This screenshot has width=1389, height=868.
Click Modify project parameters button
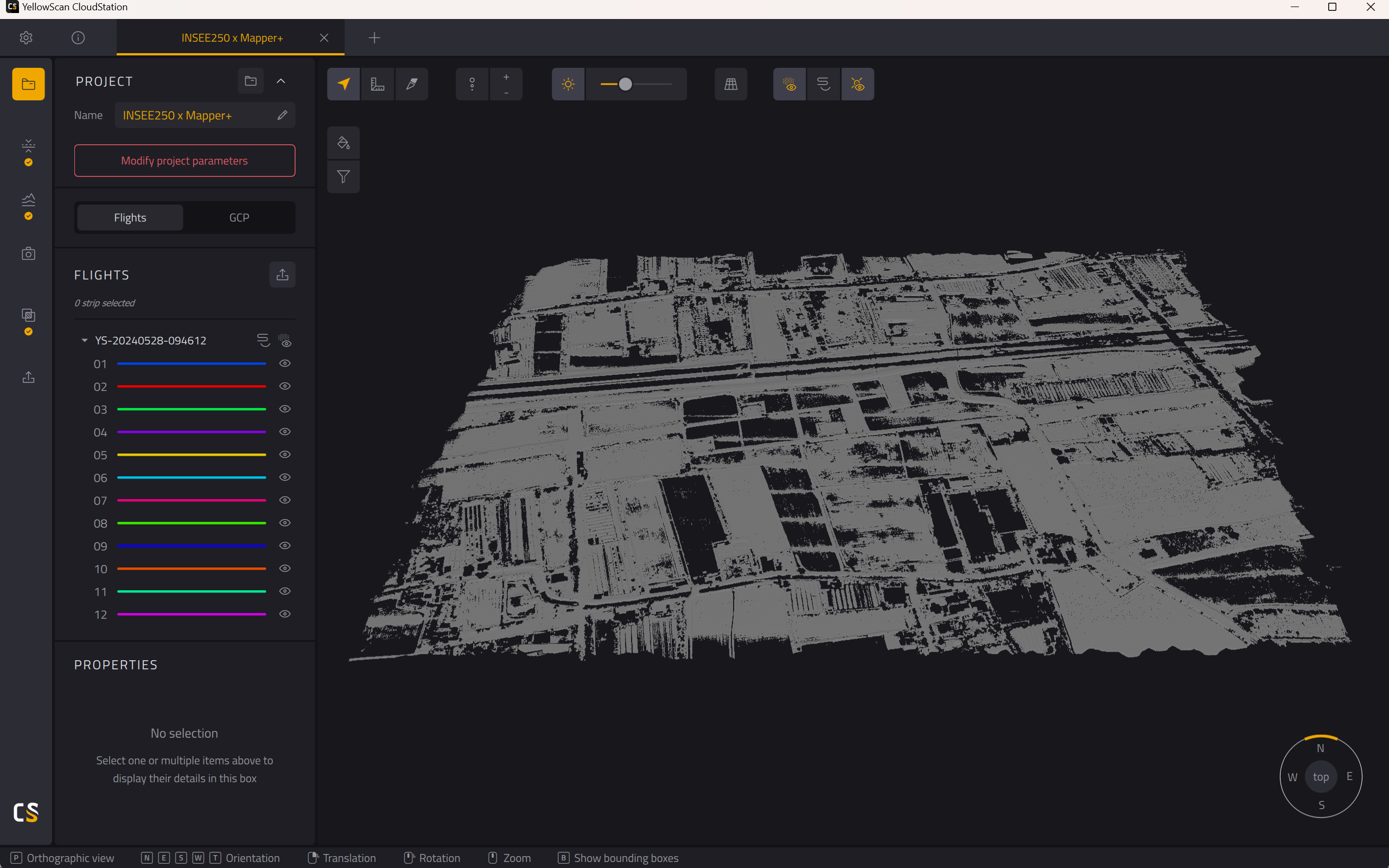[x=185, y=161]
